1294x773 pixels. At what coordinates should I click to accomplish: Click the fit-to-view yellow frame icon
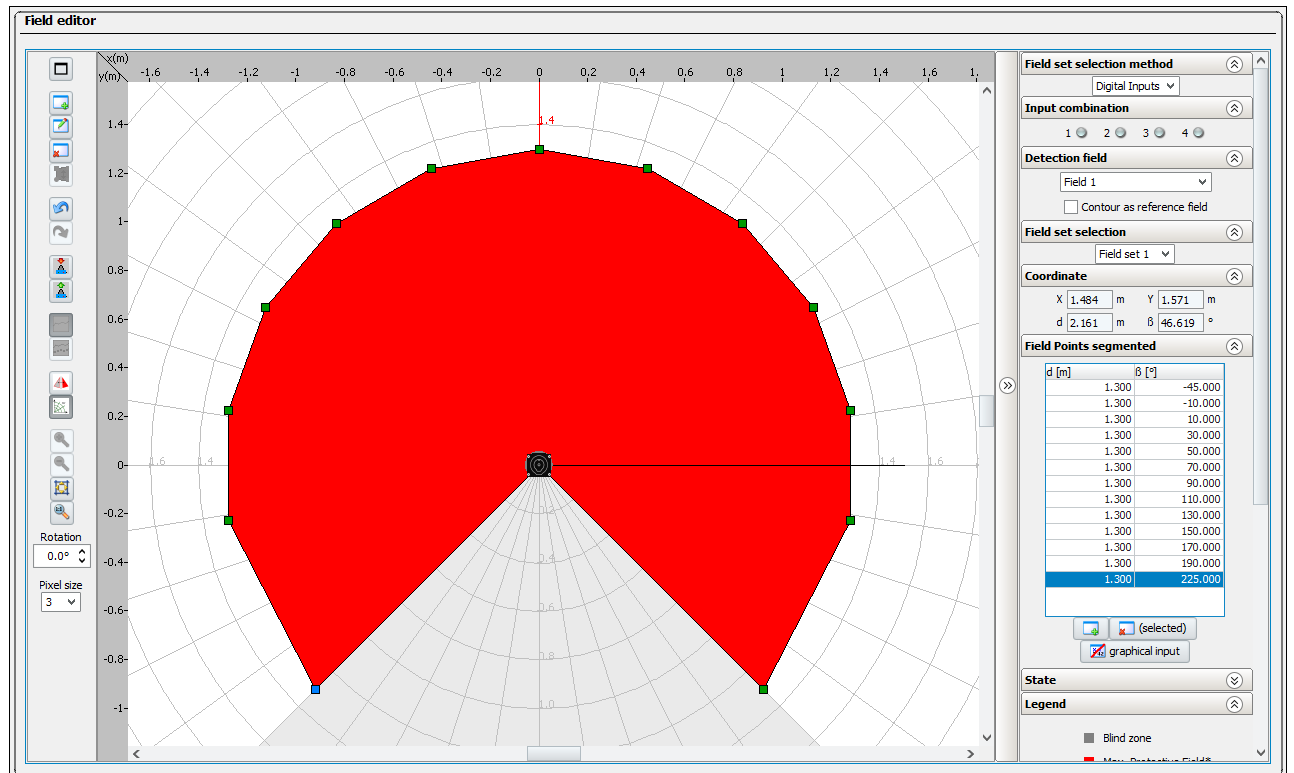point(61,489)
